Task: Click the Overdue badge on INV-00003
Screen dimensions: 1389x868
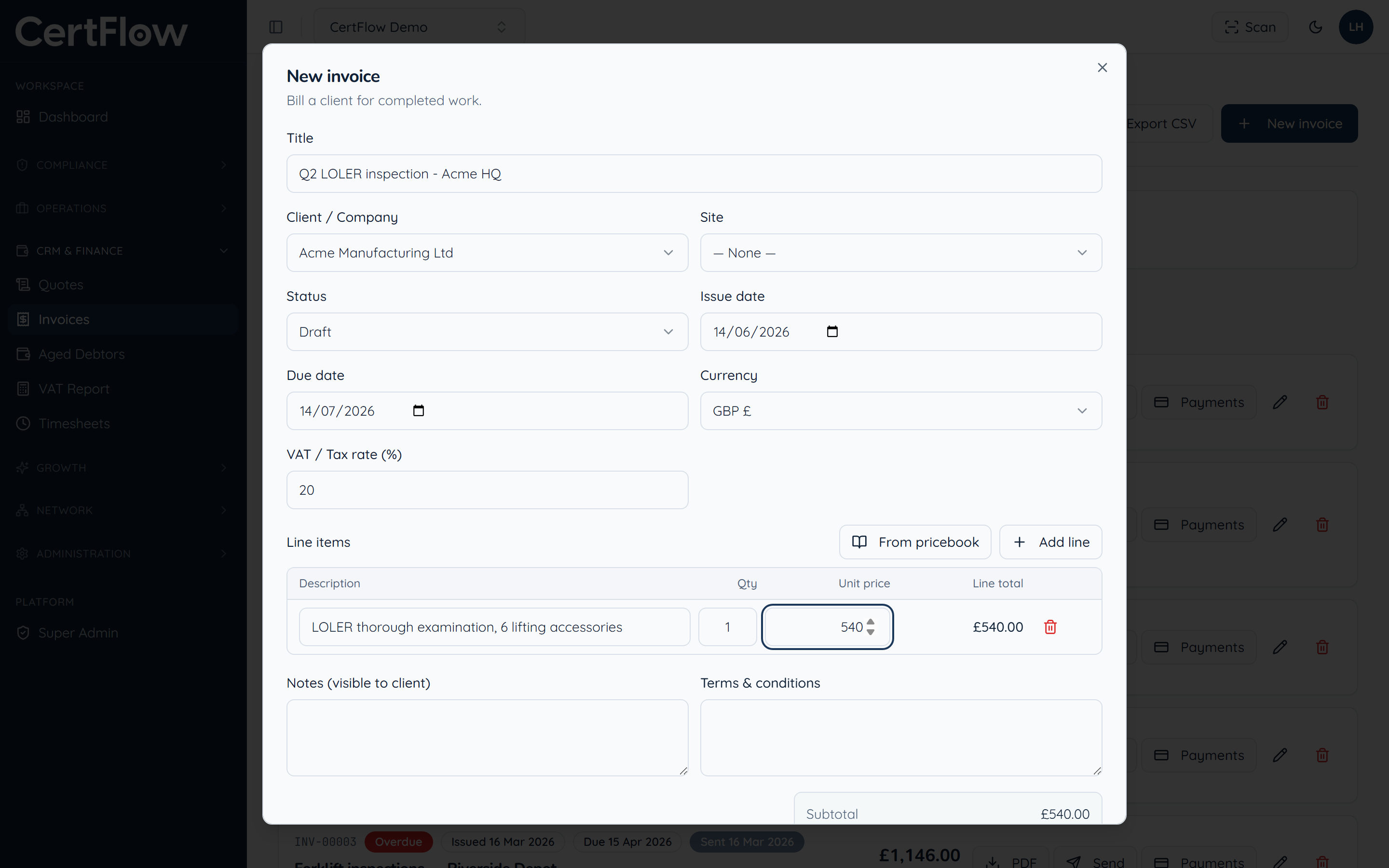Action: point(398,841)
